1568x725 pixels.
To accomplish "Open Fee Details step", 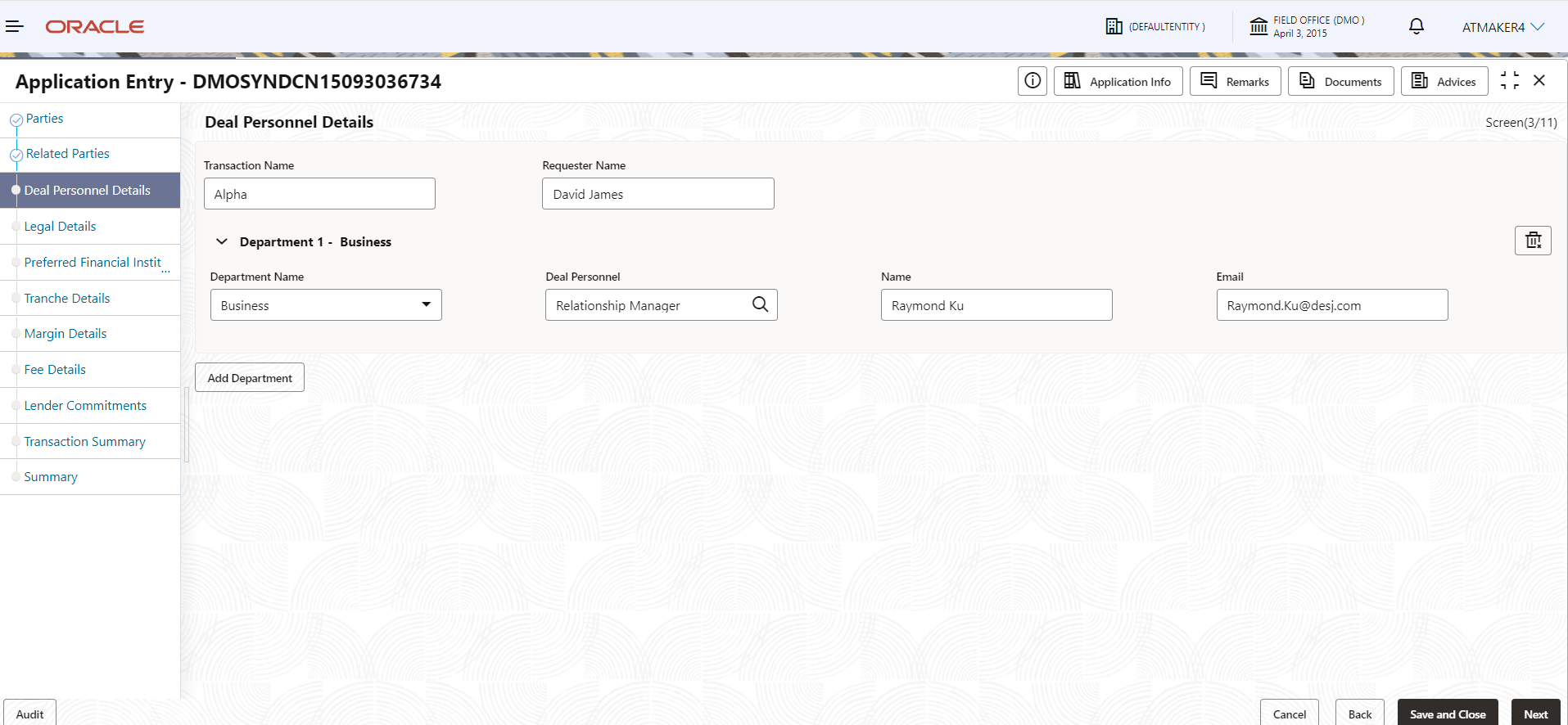I will pyautogui.click(x=55, y=370).
